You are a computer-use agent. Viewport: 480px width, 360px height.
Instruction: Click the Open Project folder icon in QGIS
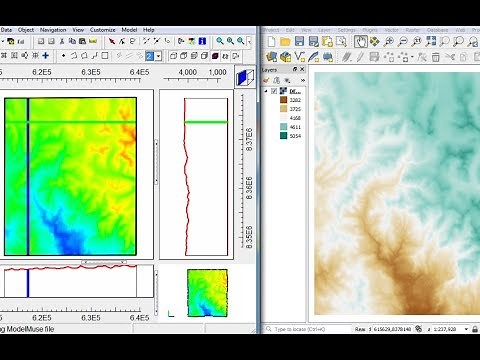pyautogui.click(x=285, y=42)
